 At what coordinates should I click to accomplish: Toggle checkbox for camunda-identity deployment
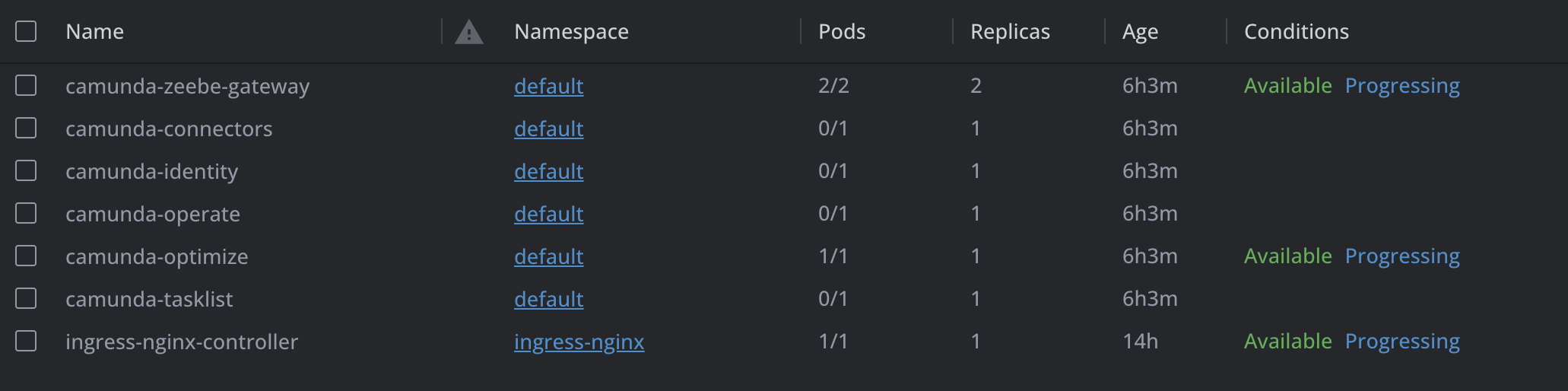[x=26, y=170]
